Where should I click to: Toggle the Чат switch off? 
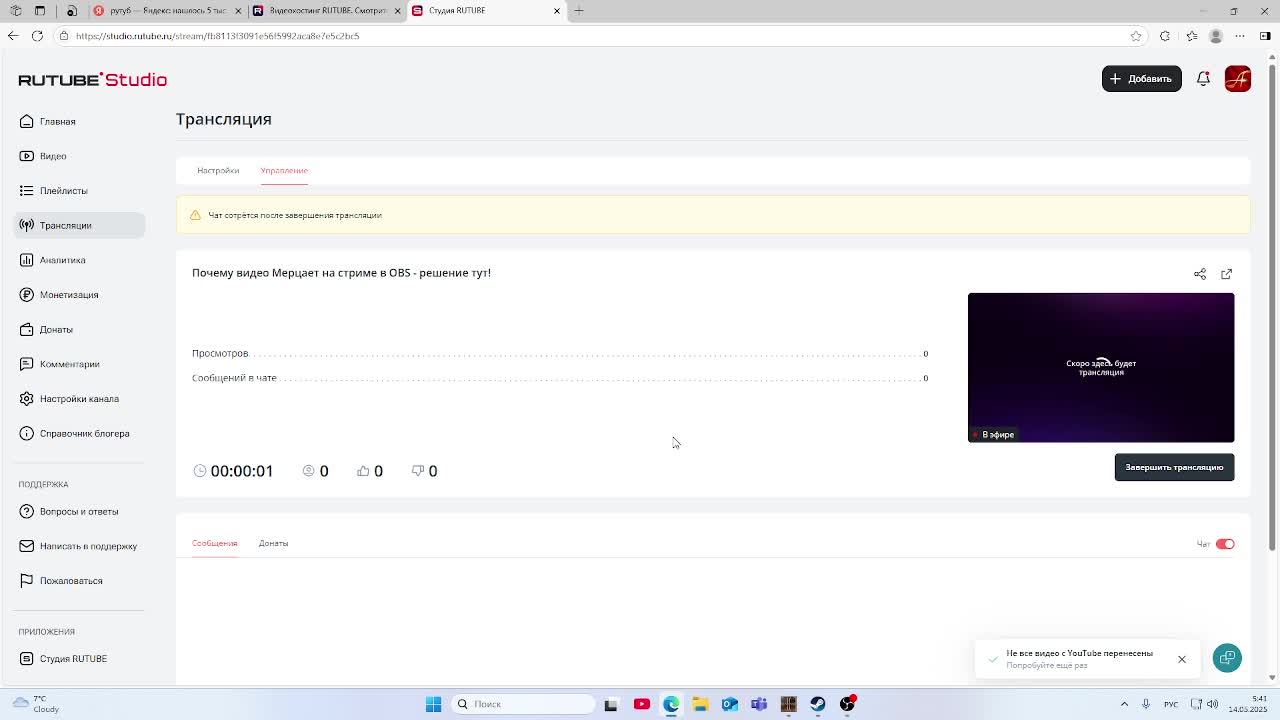click(1225, 544)
